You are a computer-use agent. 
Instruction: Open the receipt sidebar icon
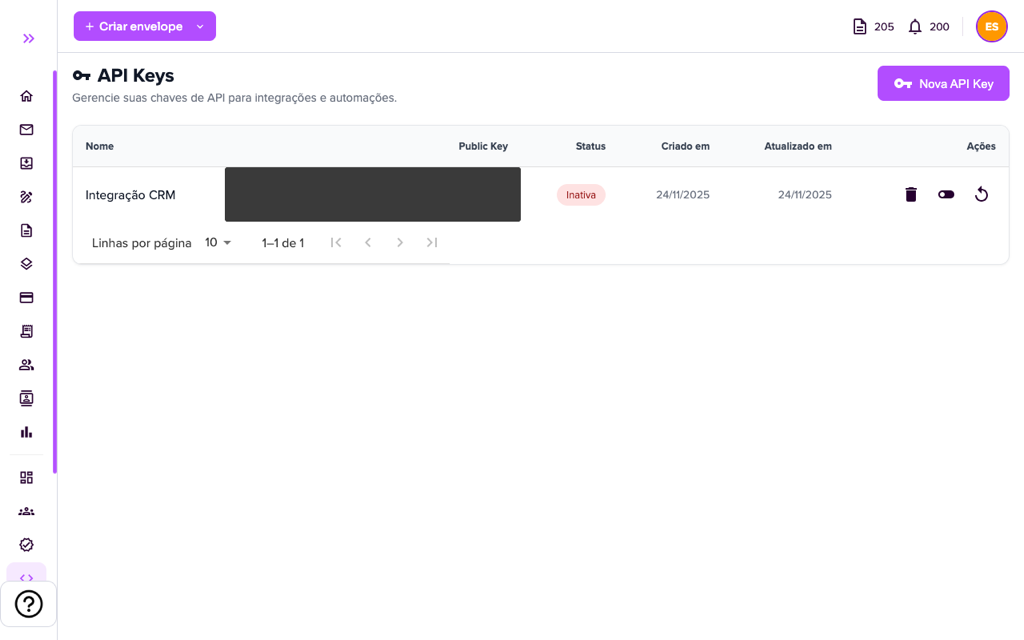click(26, 331)
